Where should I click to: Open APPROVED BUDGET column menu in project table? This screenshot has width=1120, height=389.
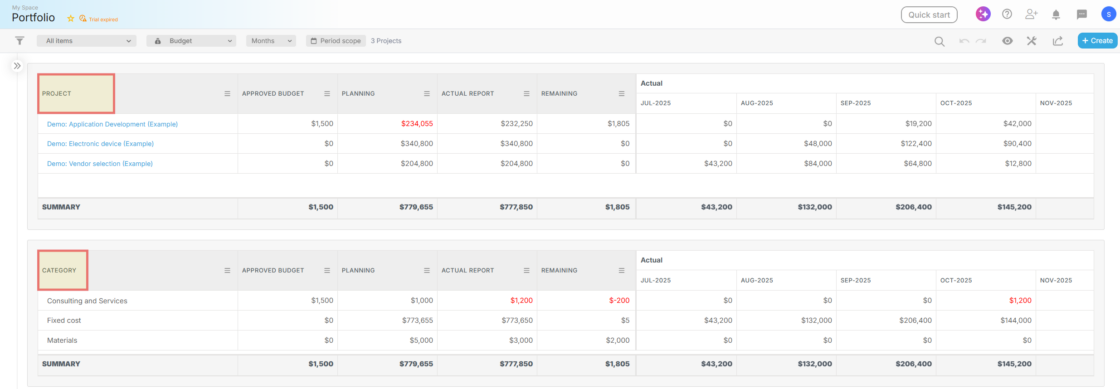pos(327,94)
